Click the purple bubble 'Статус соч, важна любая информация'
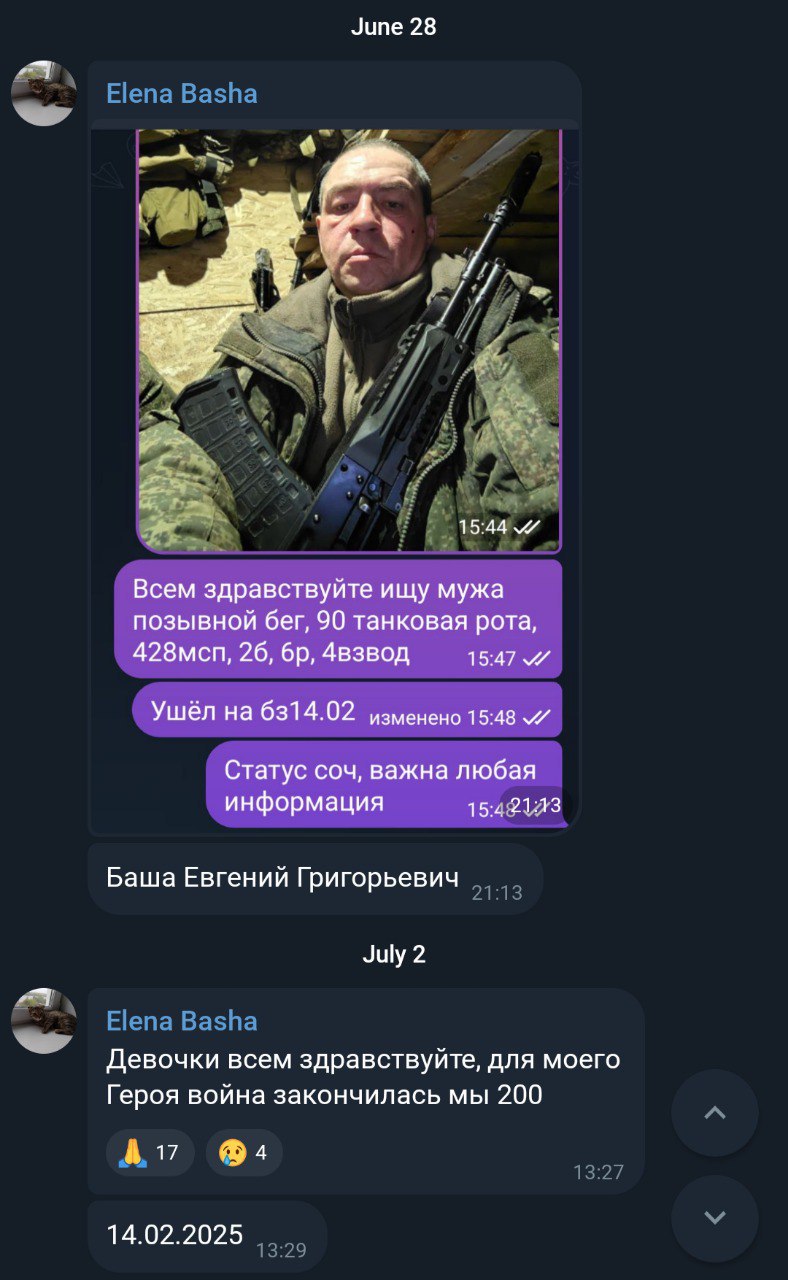Image resolution: width=788 pixels, height=1280 pixels. 384,784
